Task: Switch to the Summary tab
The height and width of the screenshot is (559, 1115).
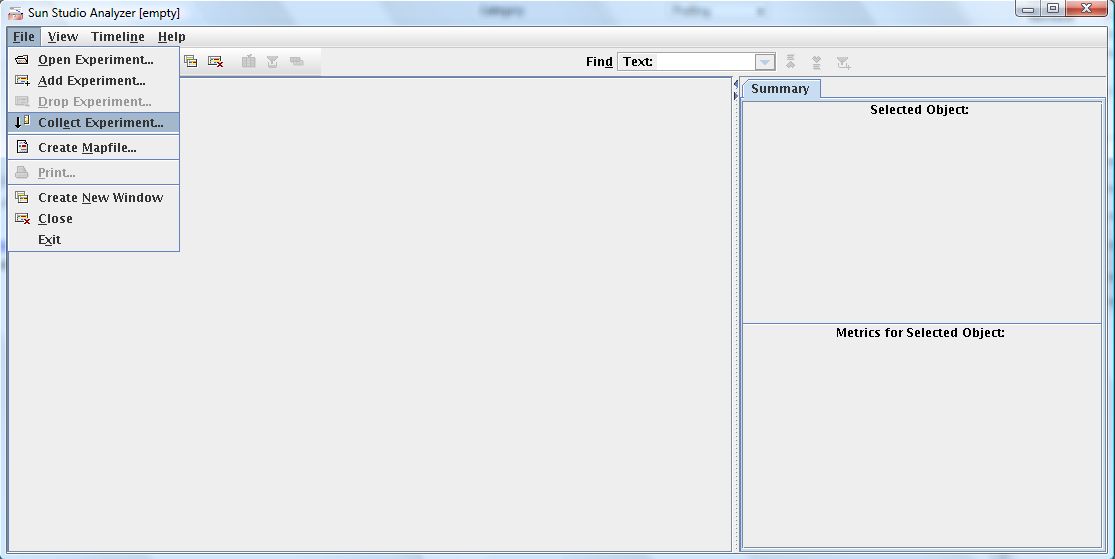Action: (780, 89)
